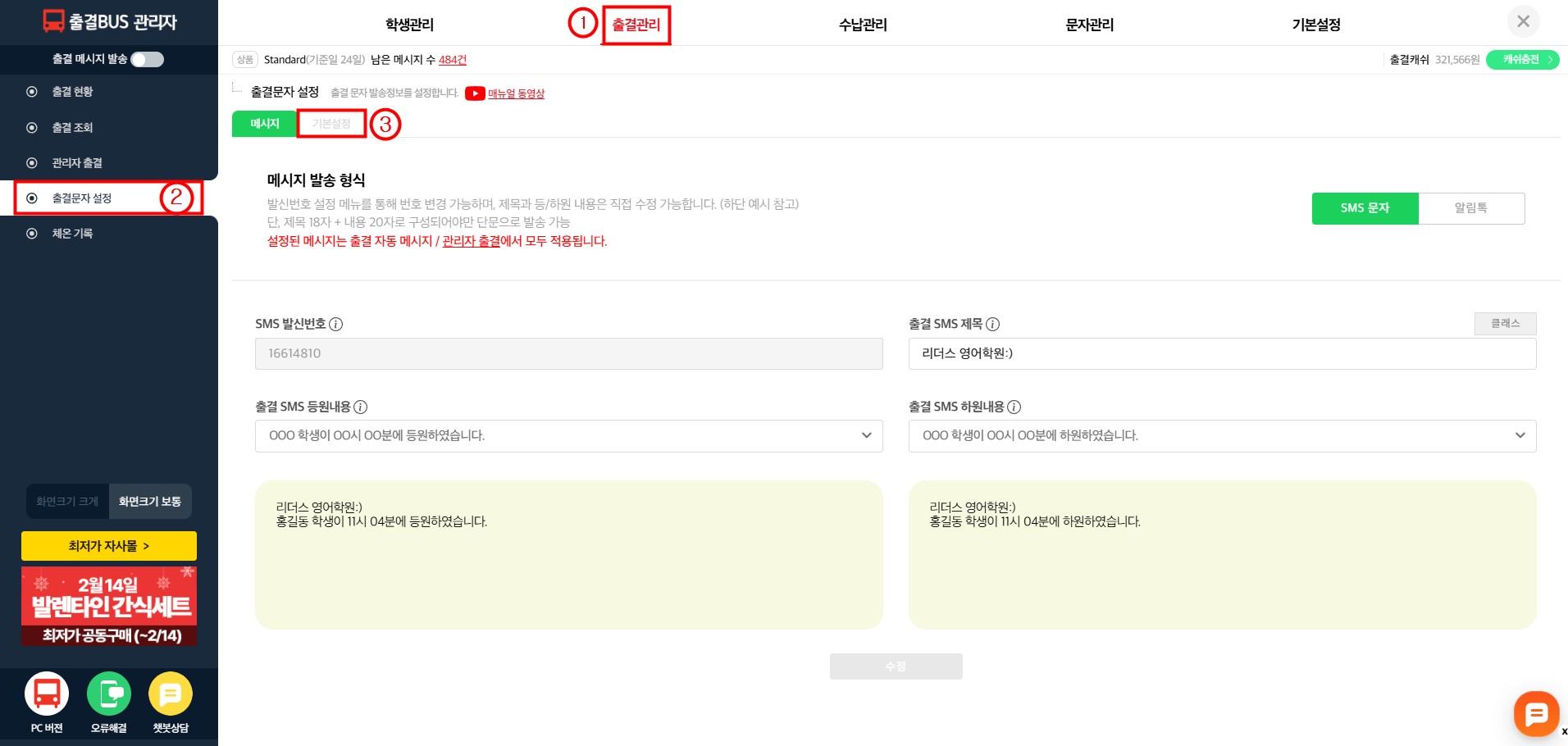Open the orange chat widget bubble

click(x=1535, y=713)
